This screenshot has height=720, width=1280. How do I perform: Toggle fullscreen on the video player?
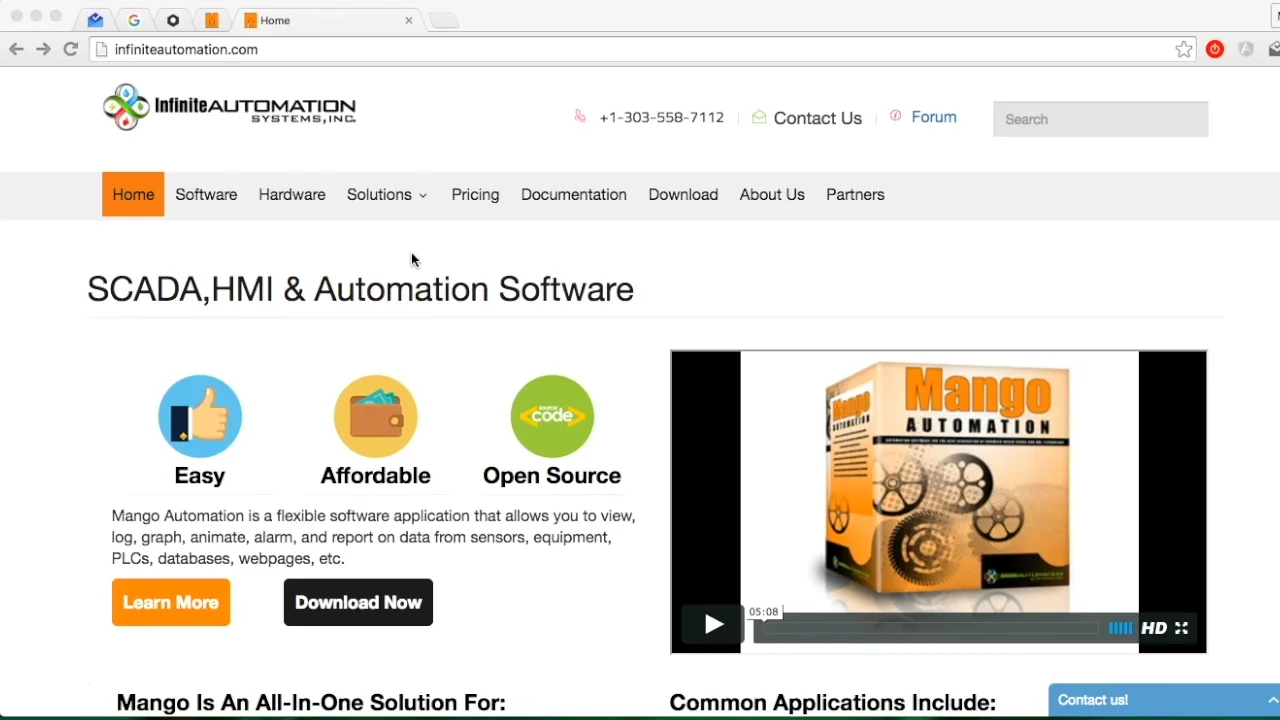click(x=1181, y=628)
